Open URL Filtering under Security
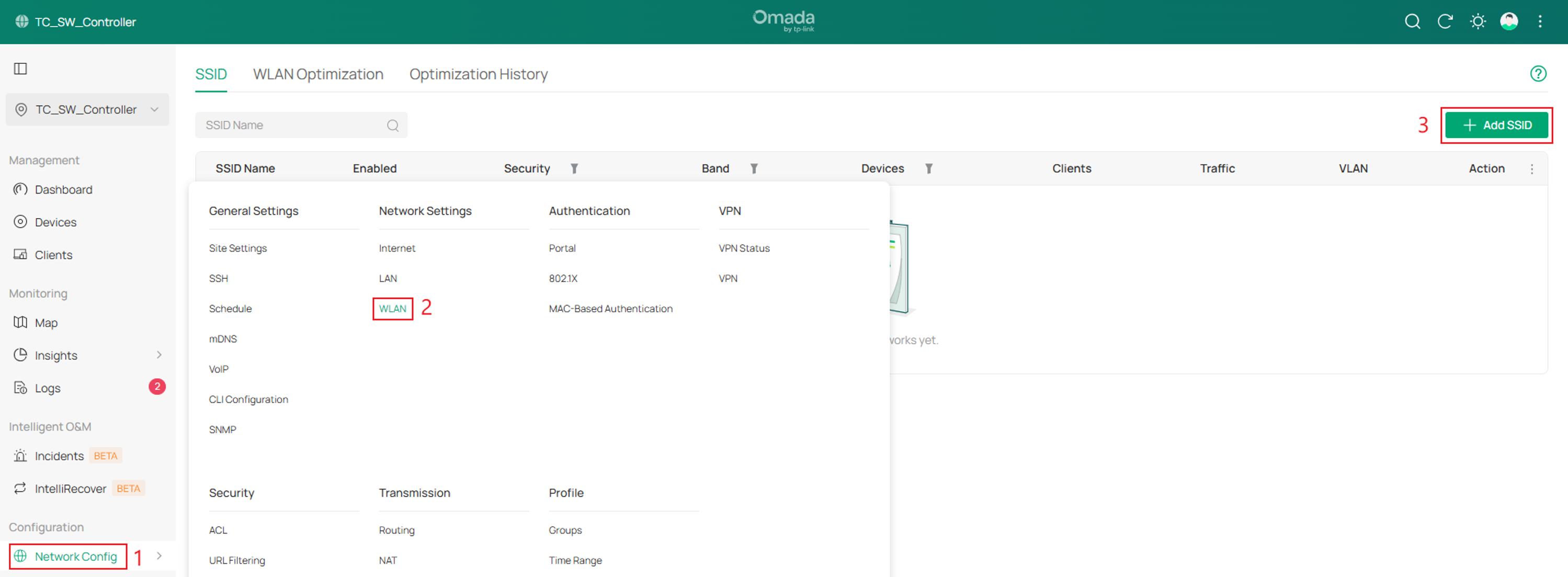Screen dimensions: 1568x577 [x=237, y=561]
